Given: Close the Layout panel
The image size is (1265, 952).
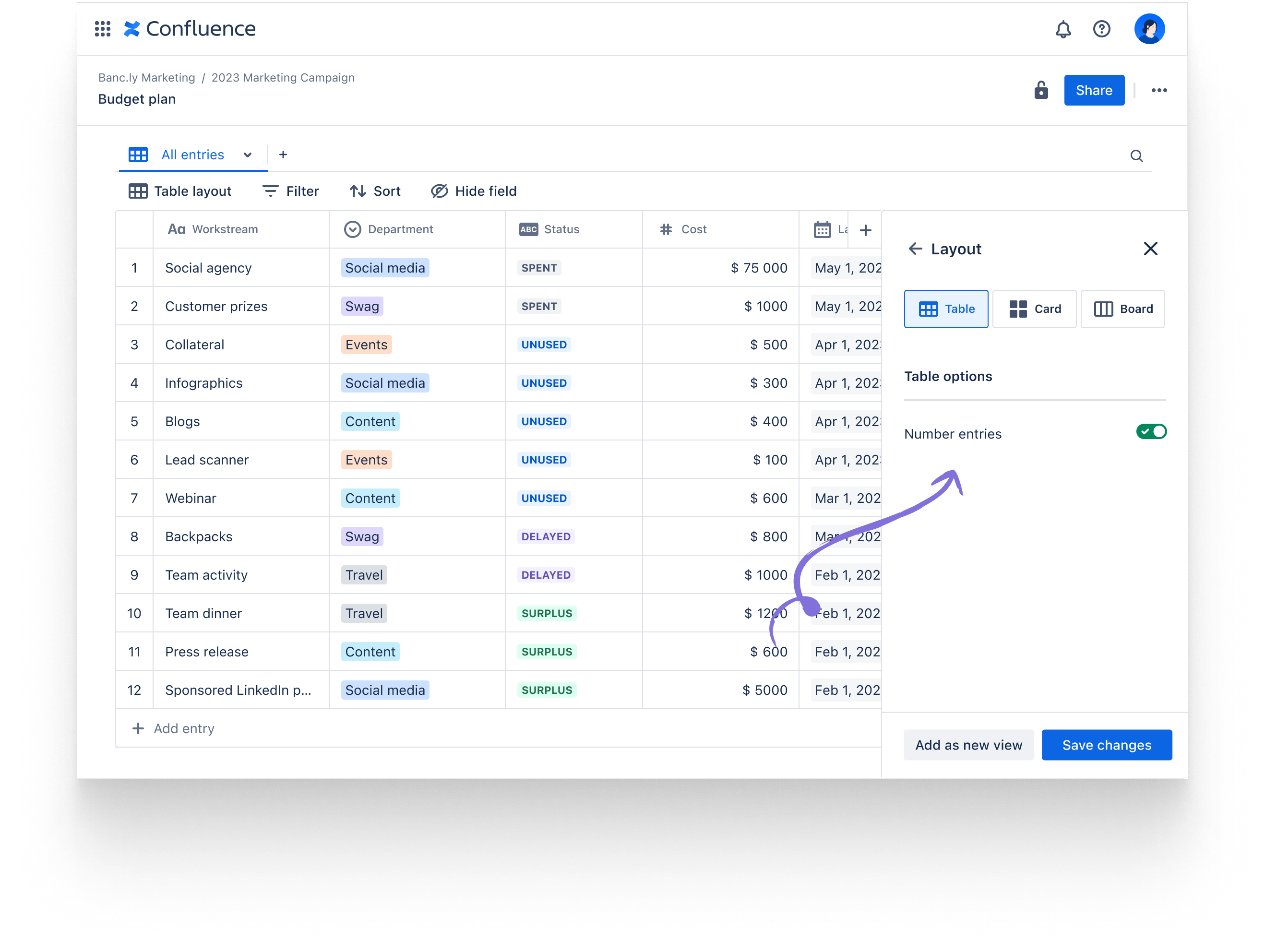Looking at the screenshot, I should (1151, 248).
